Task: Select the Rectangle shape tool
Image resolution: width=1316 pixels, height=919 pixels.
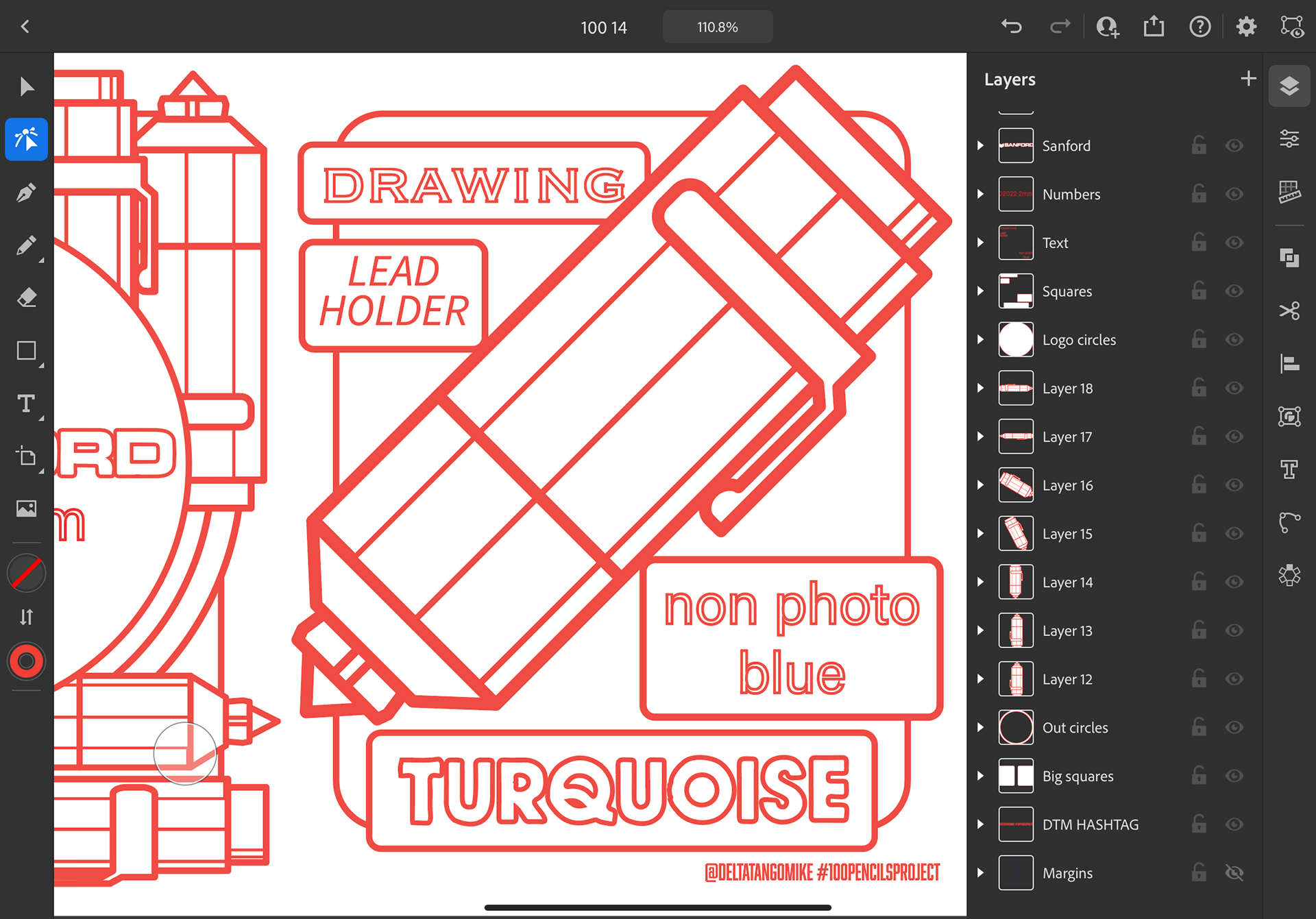Action: (x=26, y=351)
